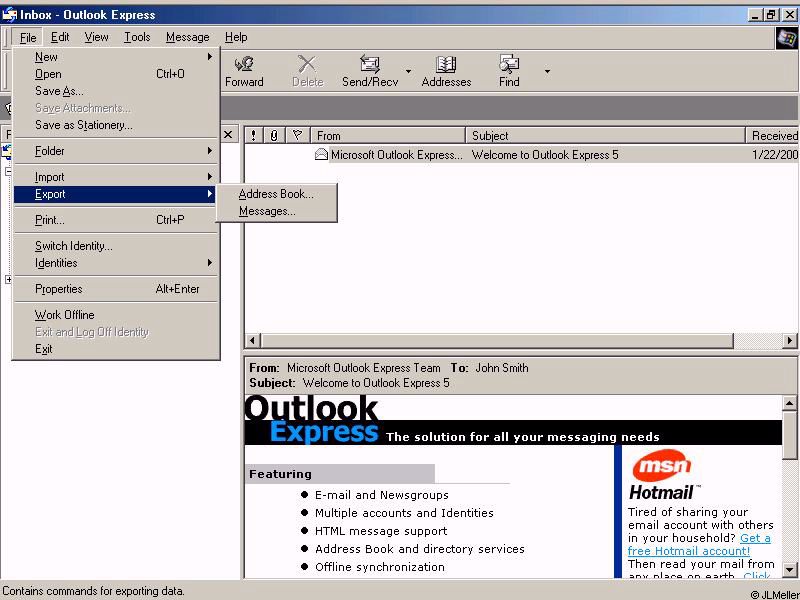The image size is (800, 600).
Task: Select Work Offline in File menu
Action: coord(65,315)
